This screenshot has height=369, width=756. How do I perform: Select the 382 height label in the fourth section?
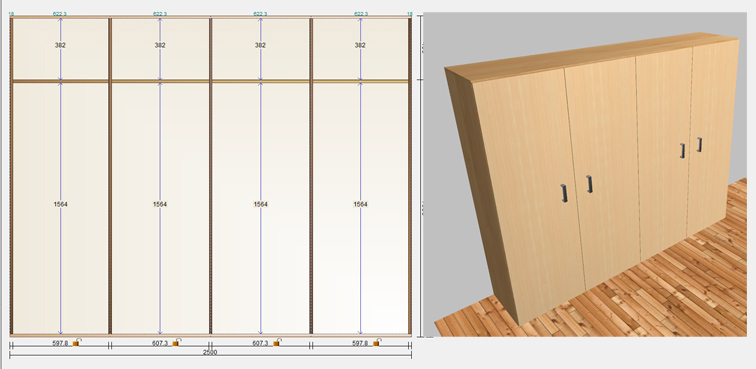tap(360, 45)
